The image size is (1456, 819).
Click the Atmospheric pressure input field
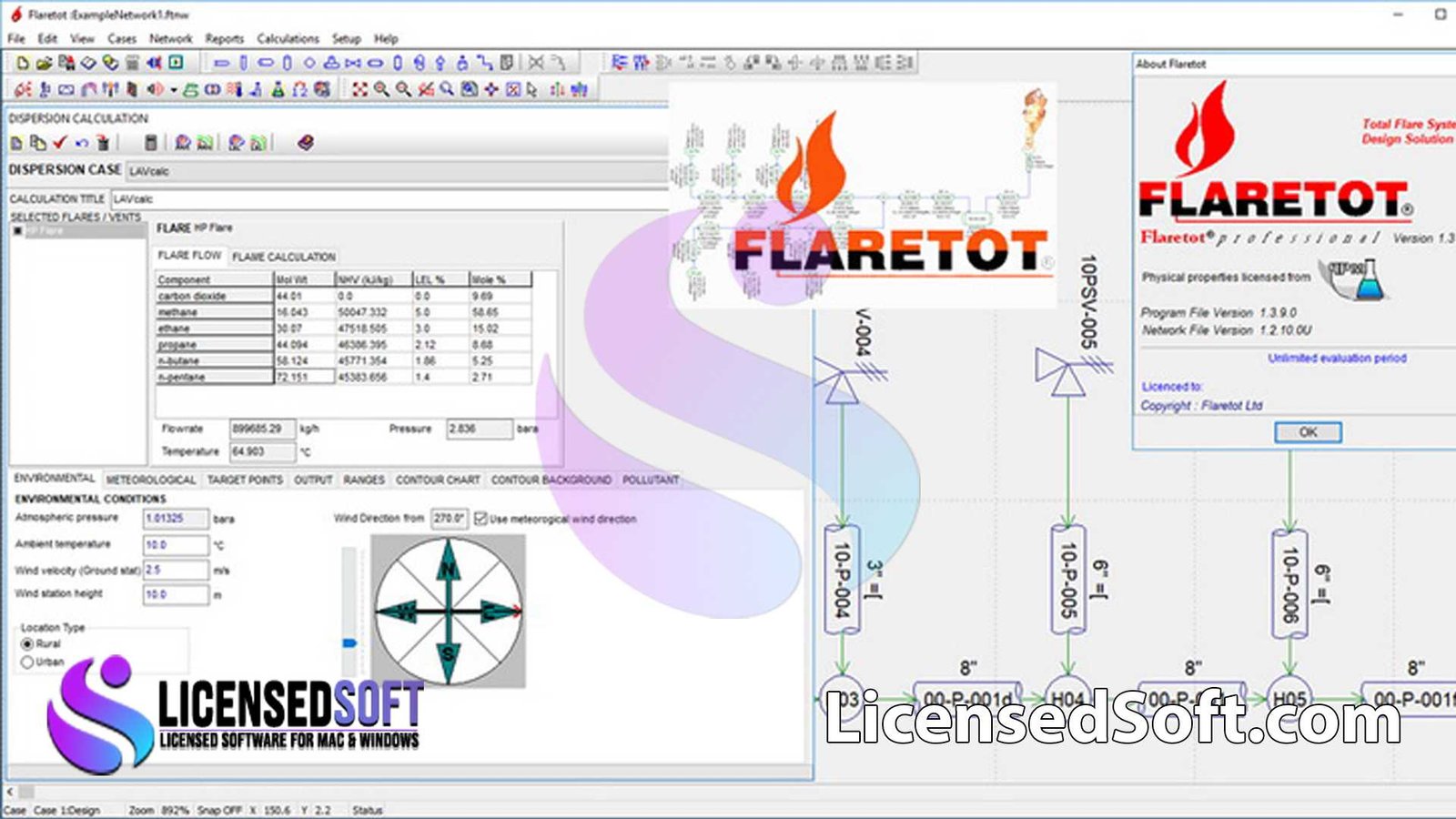click(x=177, y=519)
